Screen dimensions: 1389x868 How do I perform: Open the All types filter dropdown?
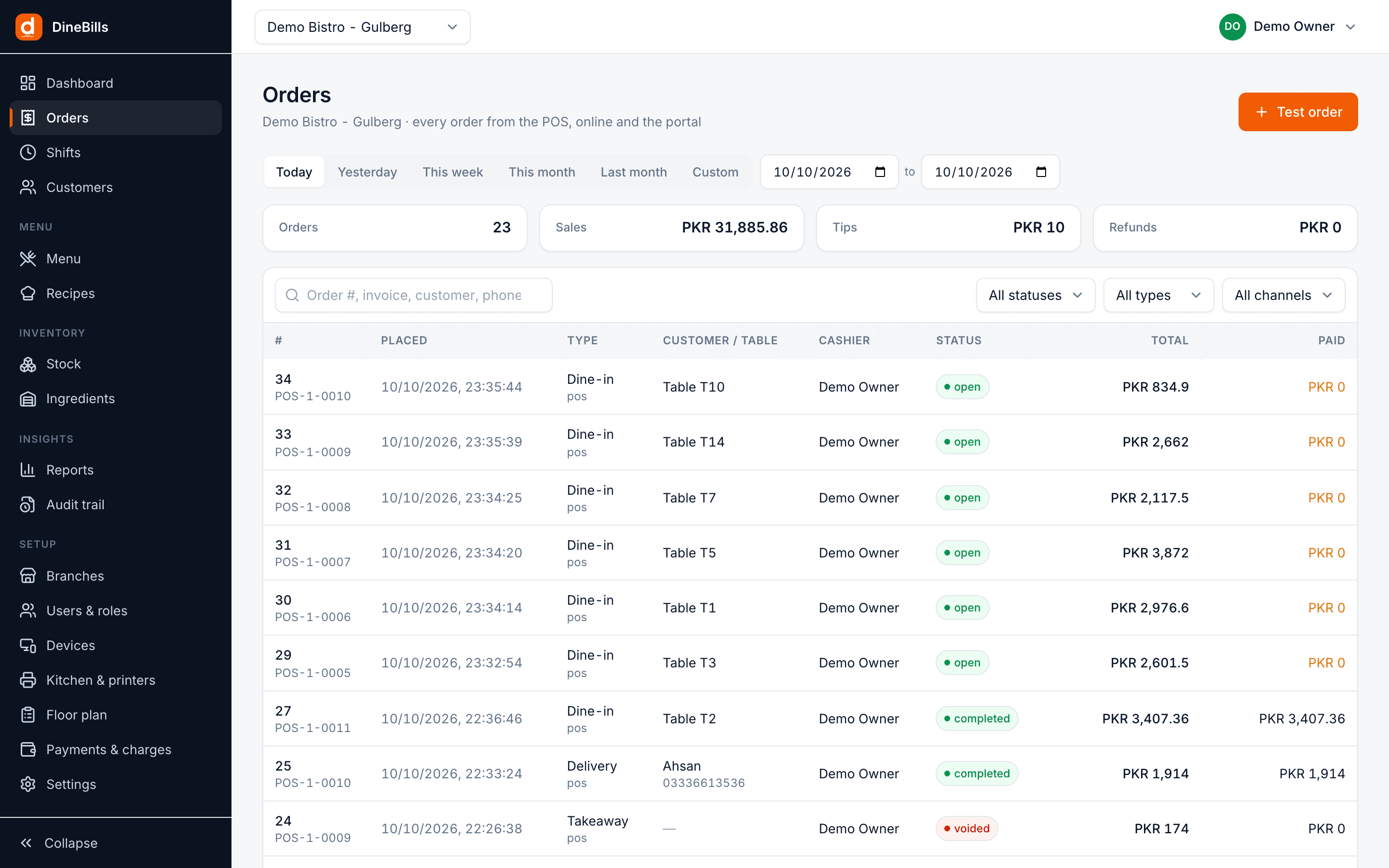pyautogui.click(x=1158, y=295)
